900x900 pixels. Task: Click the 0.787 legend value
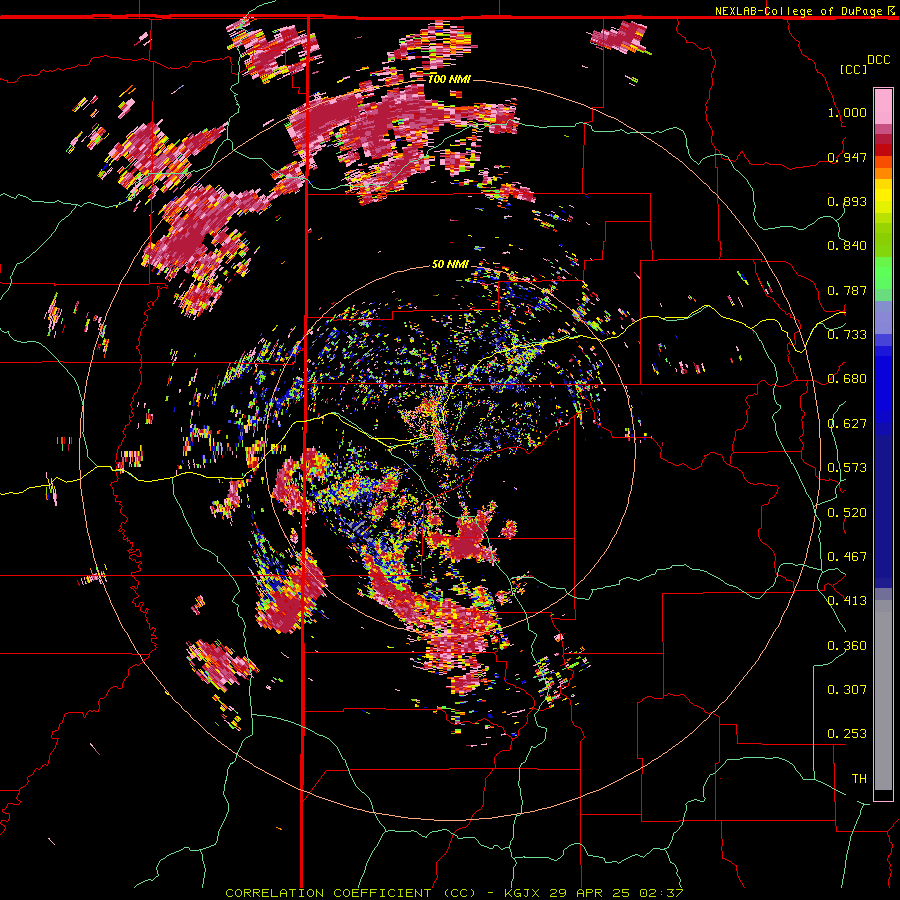(x=847, y=290)
